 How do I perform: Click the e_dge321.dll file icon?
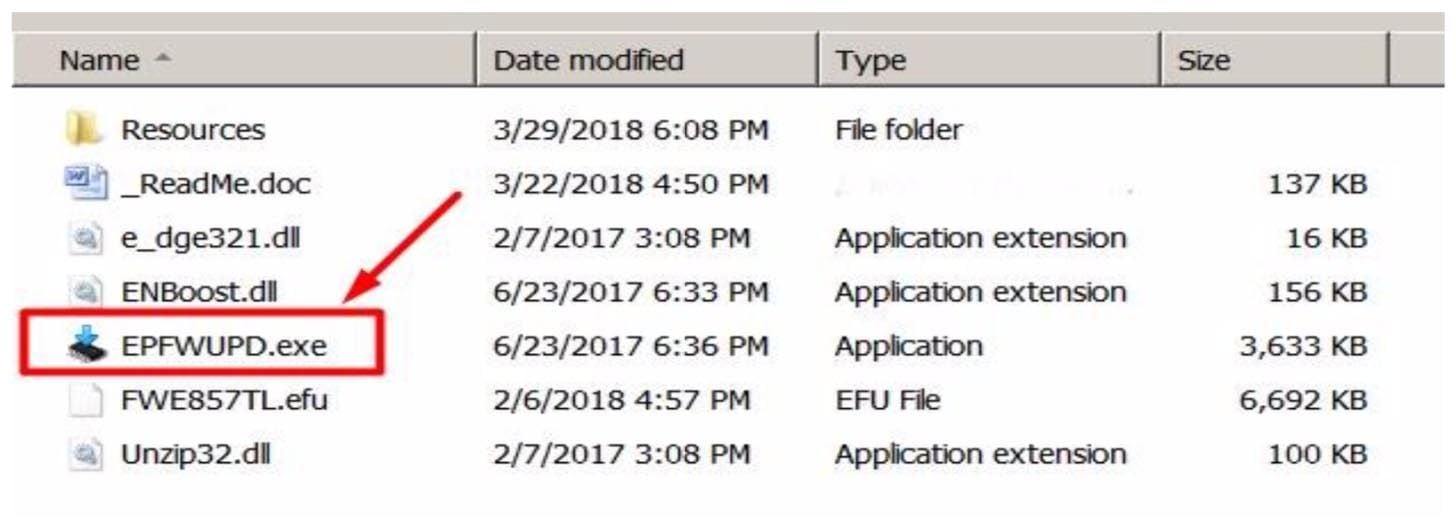(85, 238)
